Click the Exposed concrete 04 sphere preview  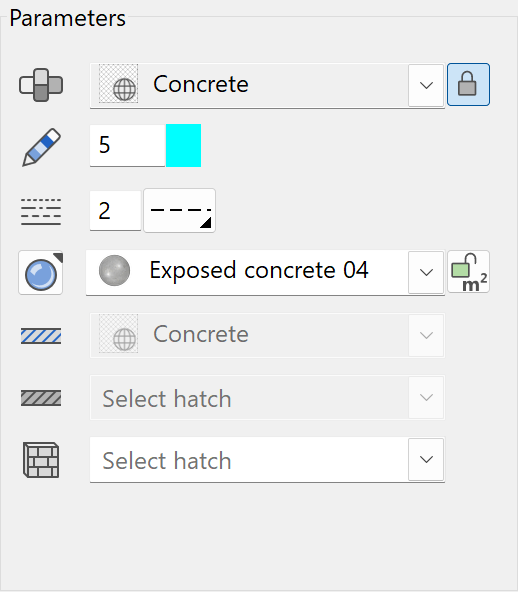(114, 270)
